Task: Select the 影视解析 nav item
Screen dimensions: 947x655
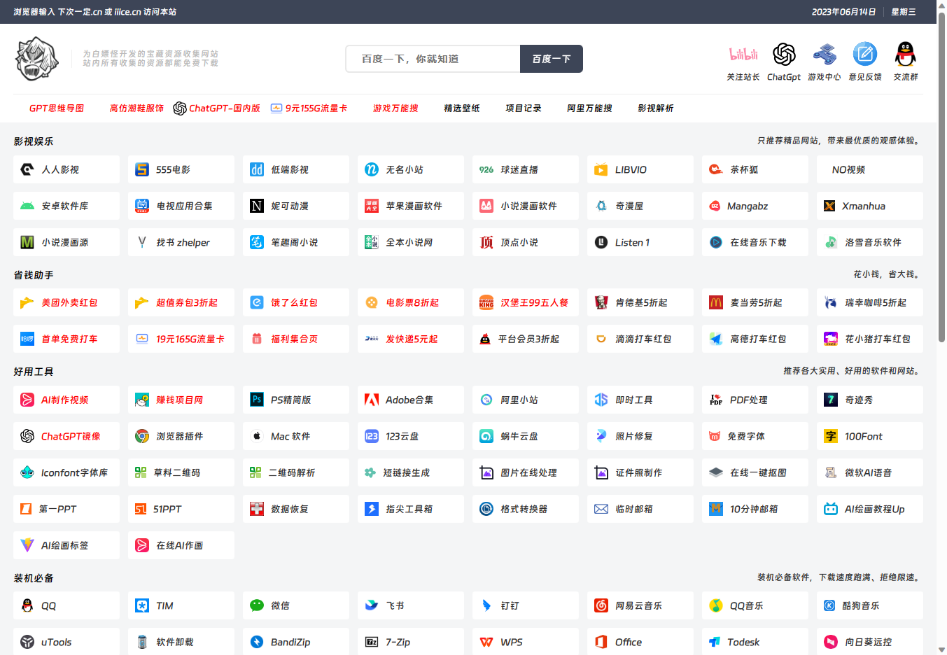Action: click(655, 108)
